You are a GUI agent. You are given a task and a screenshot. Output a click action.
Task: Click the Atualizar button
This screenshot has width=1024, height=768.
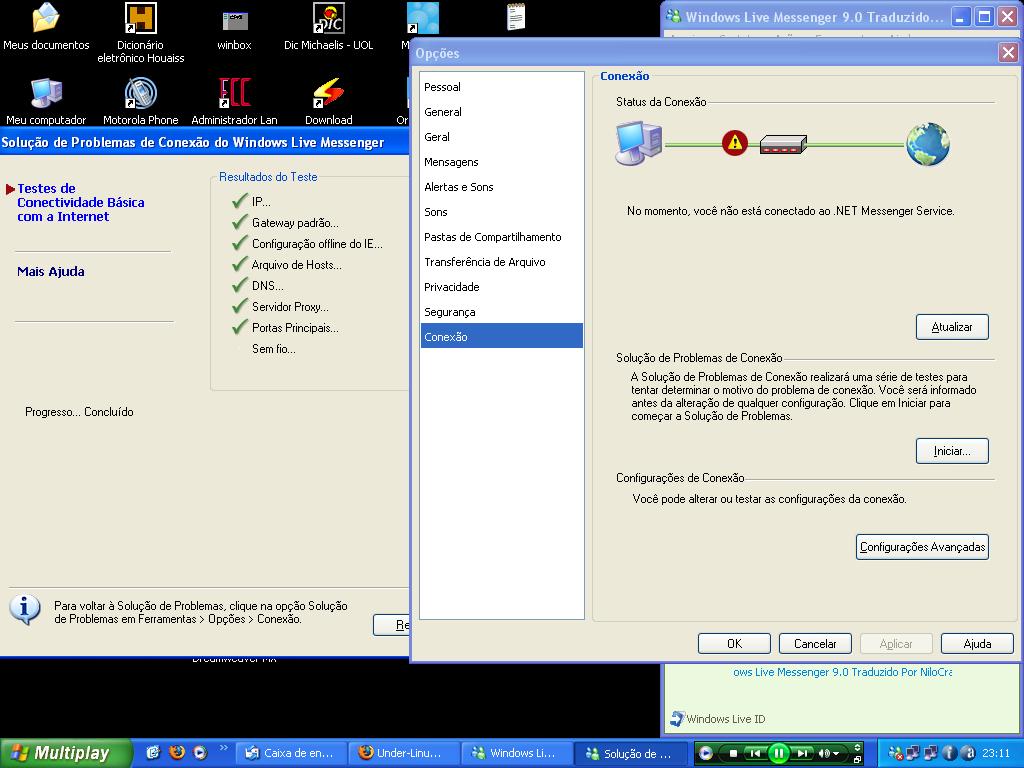click(952, 327)
